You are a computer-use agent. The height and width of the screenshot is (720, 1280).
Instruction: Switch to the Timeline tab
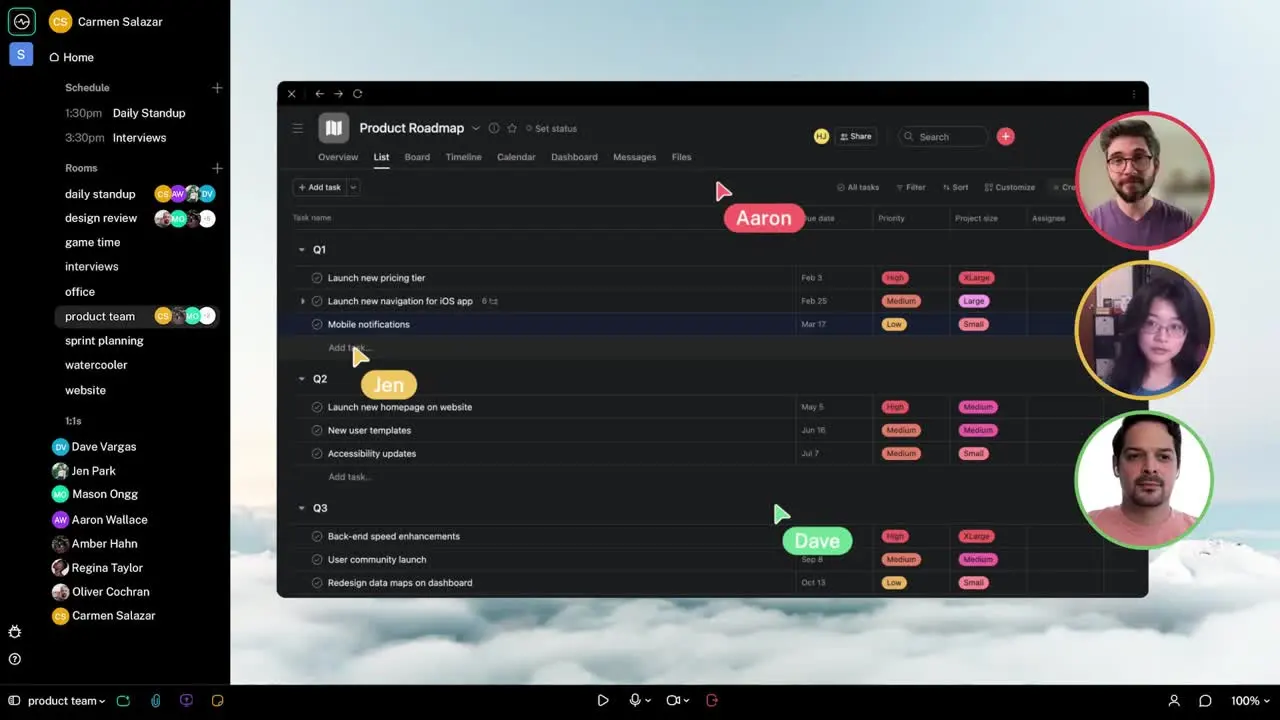point(463,157)
